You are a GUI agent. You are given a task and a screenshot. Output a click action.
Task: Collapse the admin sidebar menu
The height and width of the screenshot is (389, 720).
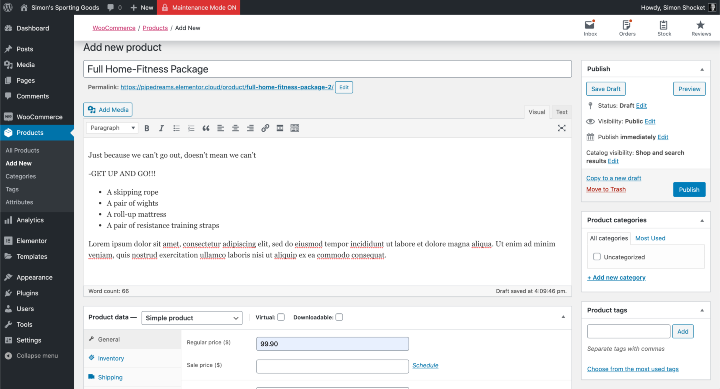32,355
